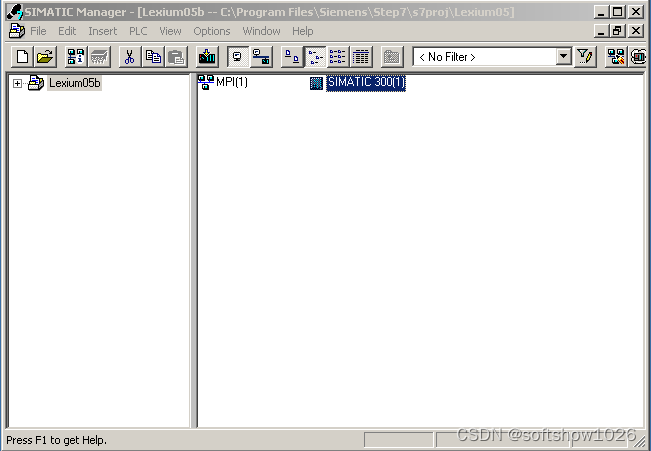Toggle the Online view button

point(261,57)
